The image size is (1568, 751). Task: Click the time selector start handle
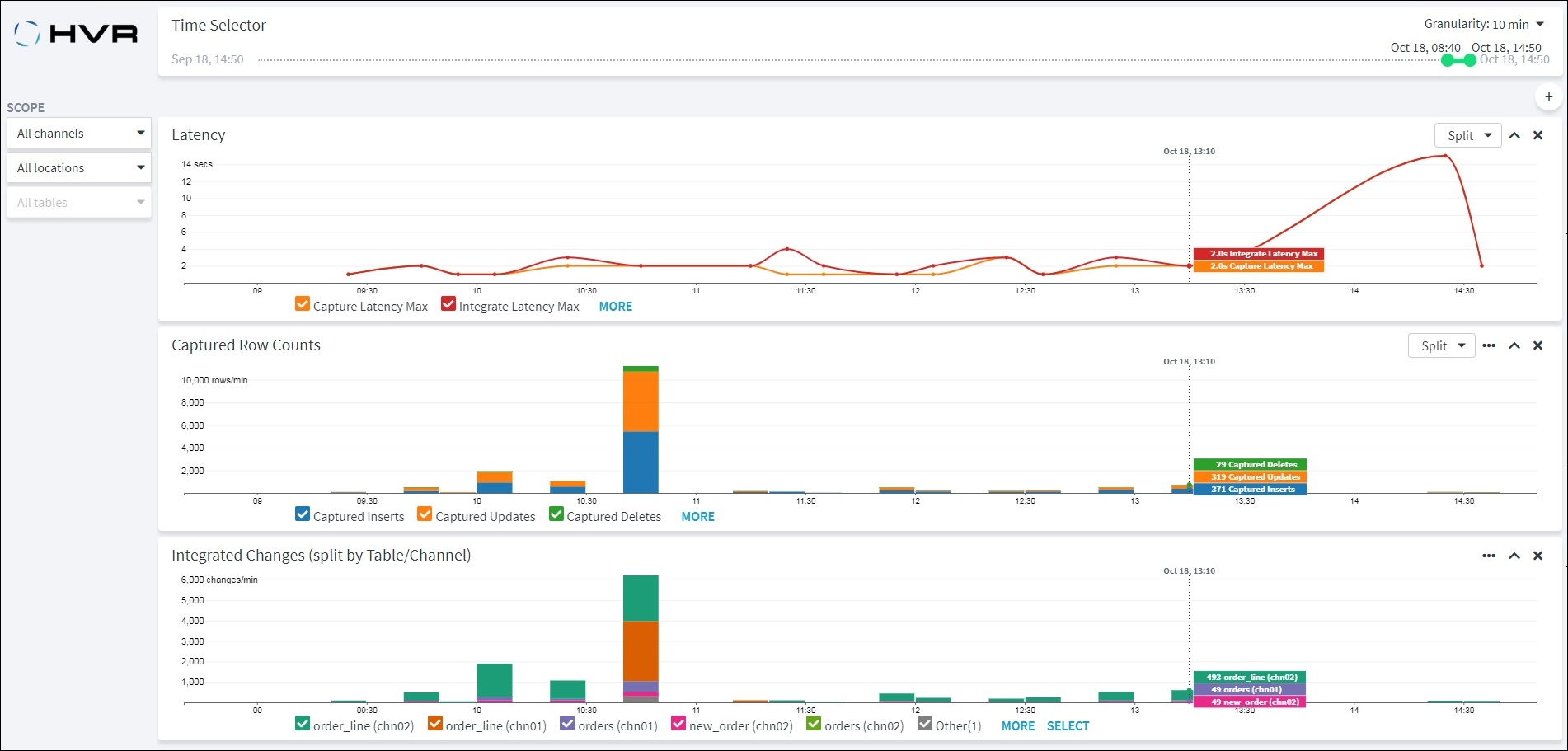point(1448,60)
